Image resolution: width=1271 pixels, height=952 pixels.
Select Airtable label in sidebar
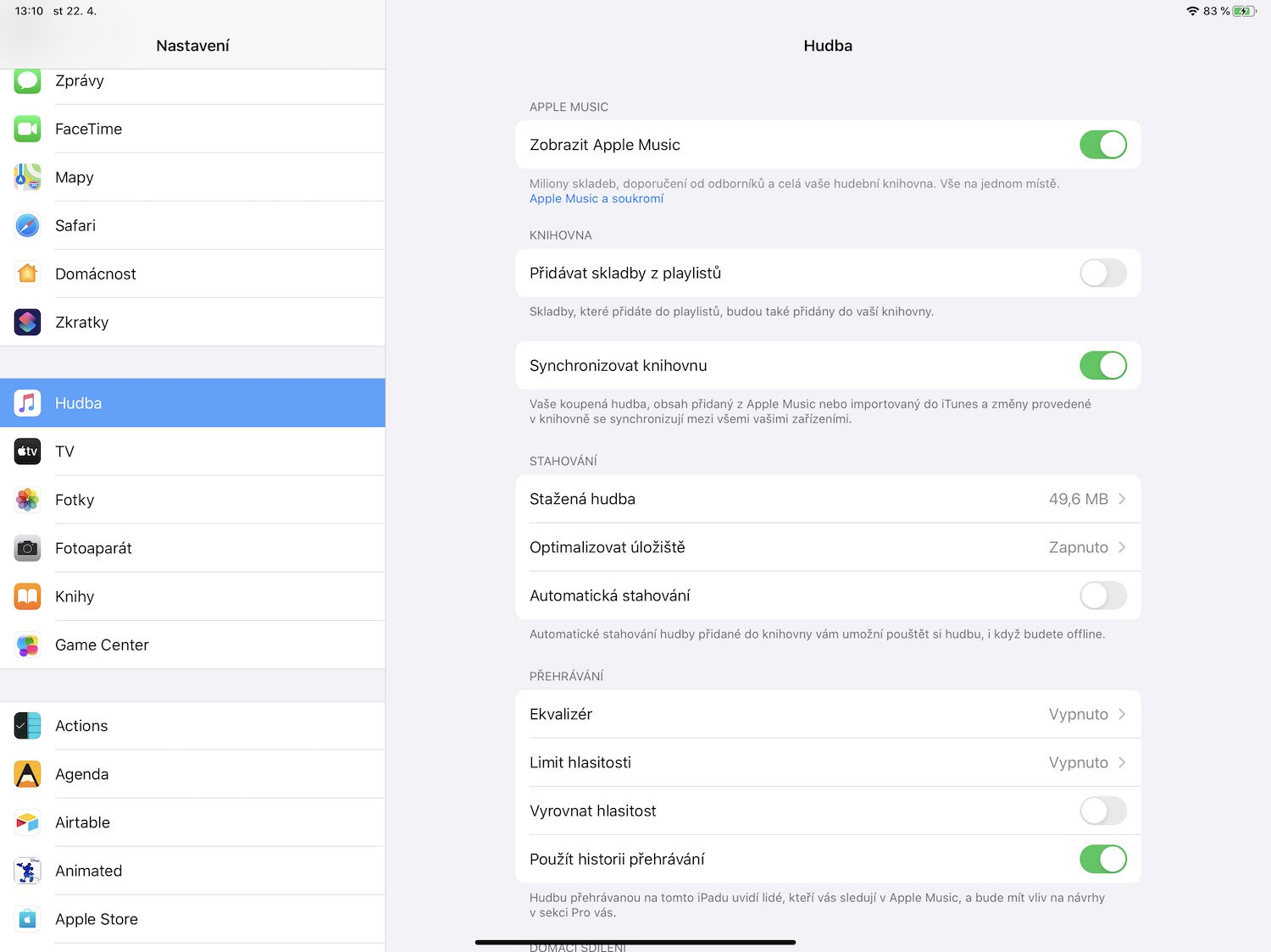click(x=83, y=822)
